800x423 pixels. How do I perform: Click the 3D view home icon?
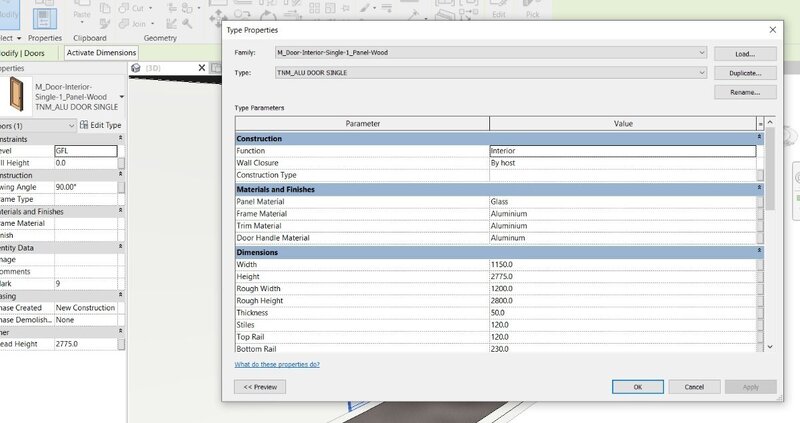pos(138,68)
